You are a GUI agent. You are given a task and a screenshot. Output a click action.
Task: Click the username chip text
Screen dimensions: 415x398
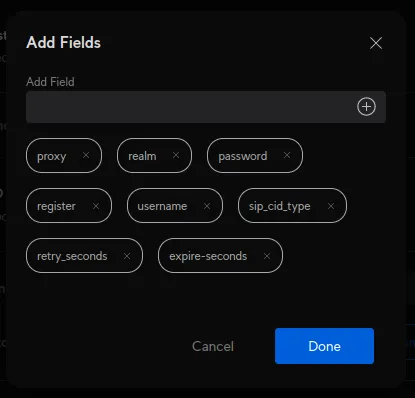[x=162, y=206]
